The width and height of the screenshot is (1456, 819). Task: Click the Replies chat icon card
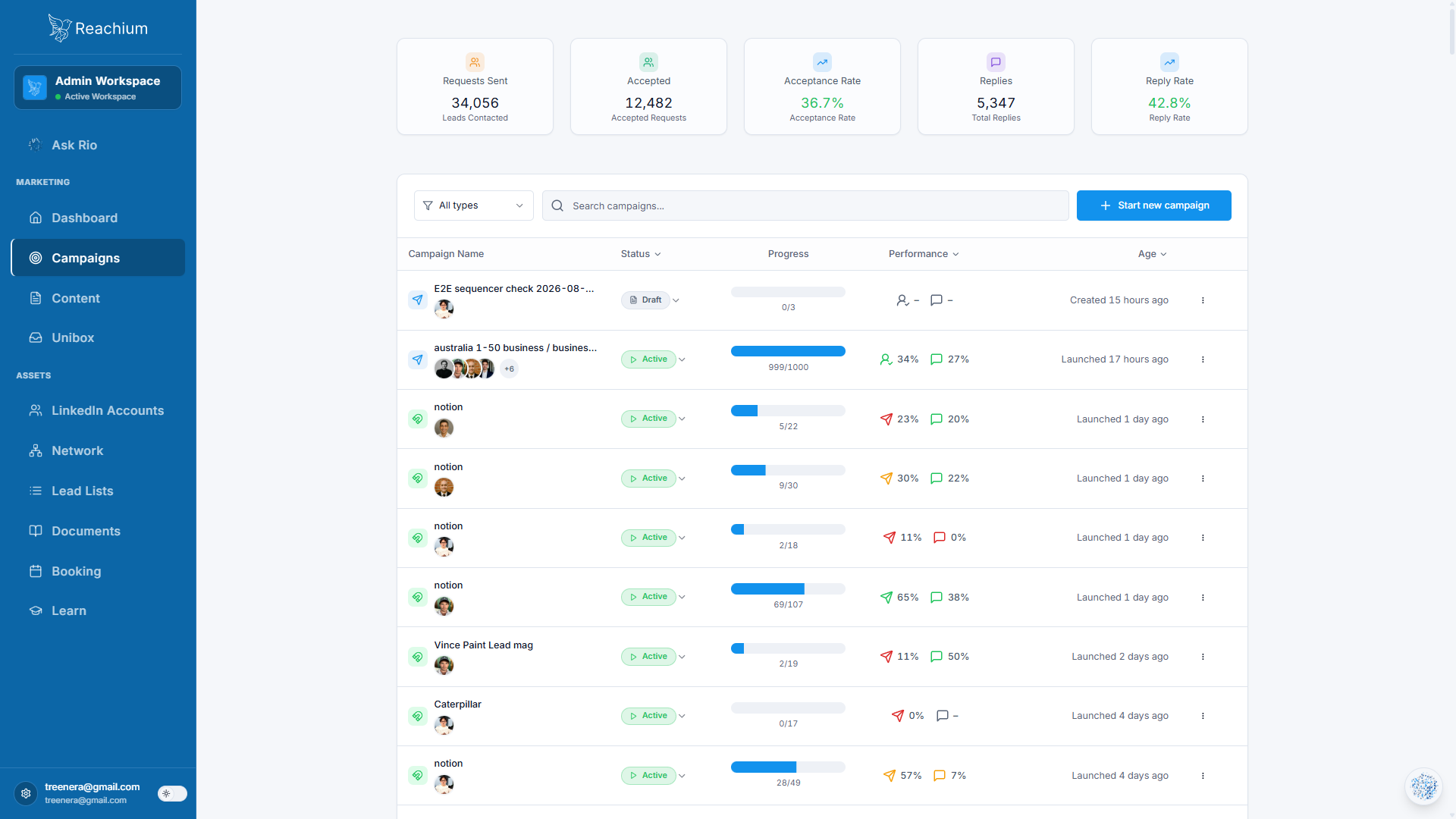[996, 62]
